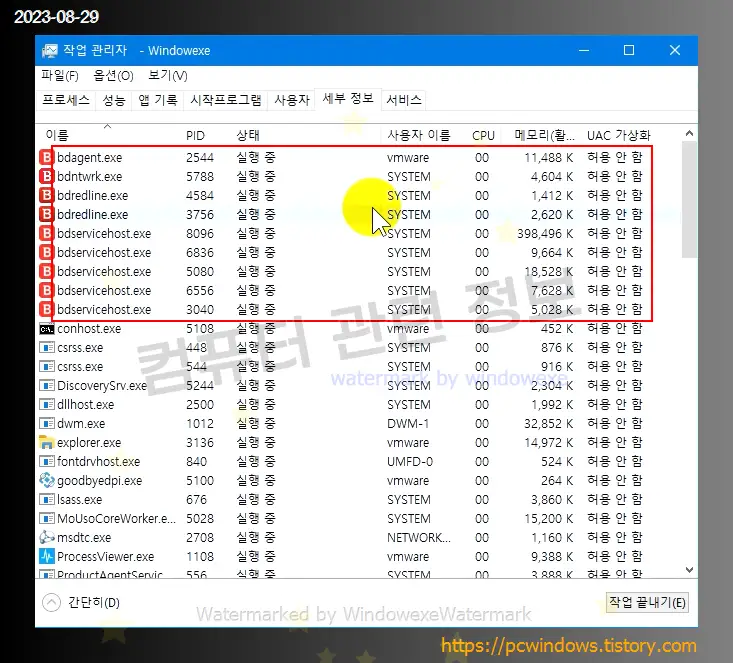Click the msdtc.exe icon

46,537
